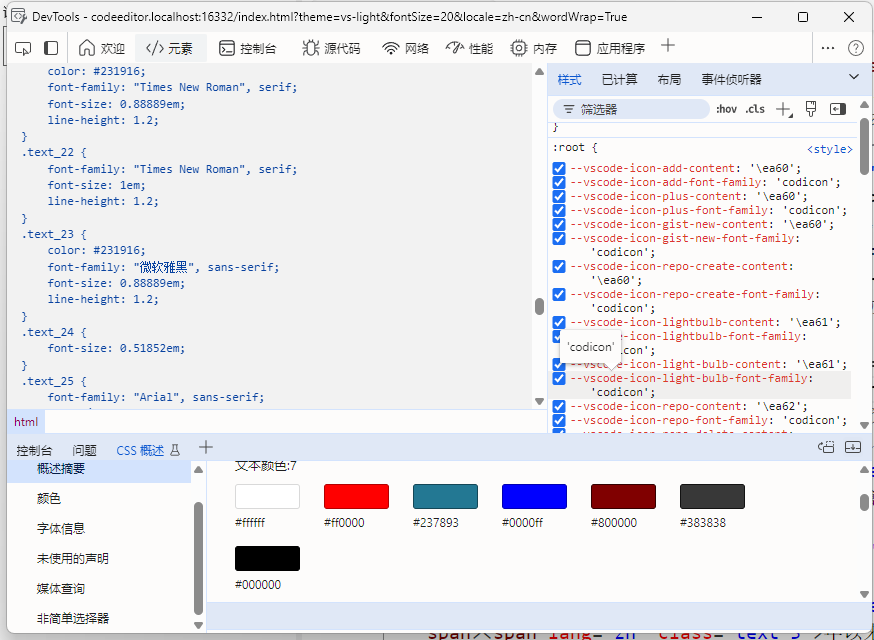The image size is (874, 640).
Task: Uncheck --vscode-icon-repo-content property
Action: pyautogui.click(x=559, y=406)
